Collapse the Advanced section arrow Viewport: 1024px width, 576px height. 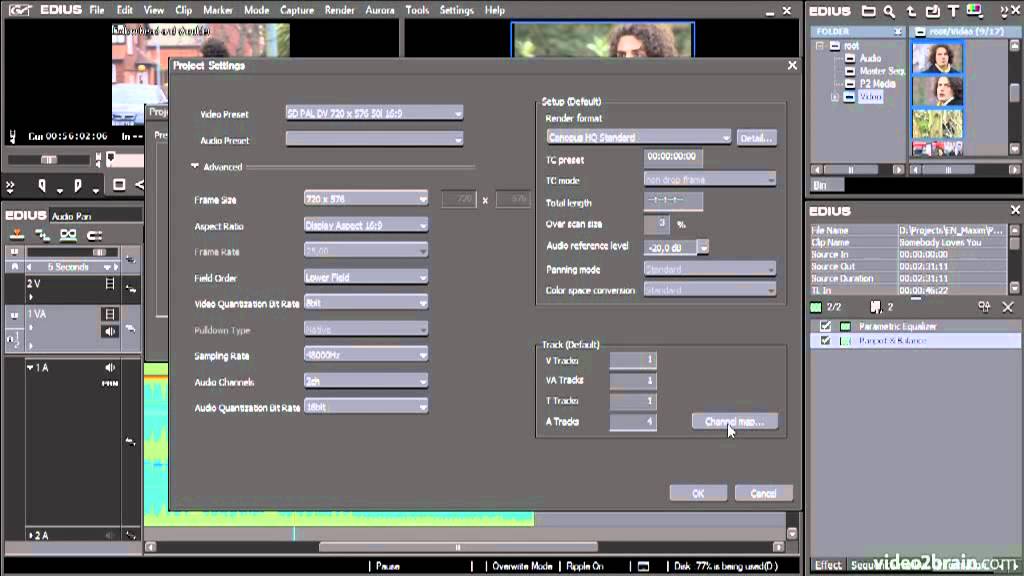[x=195, y=167]
